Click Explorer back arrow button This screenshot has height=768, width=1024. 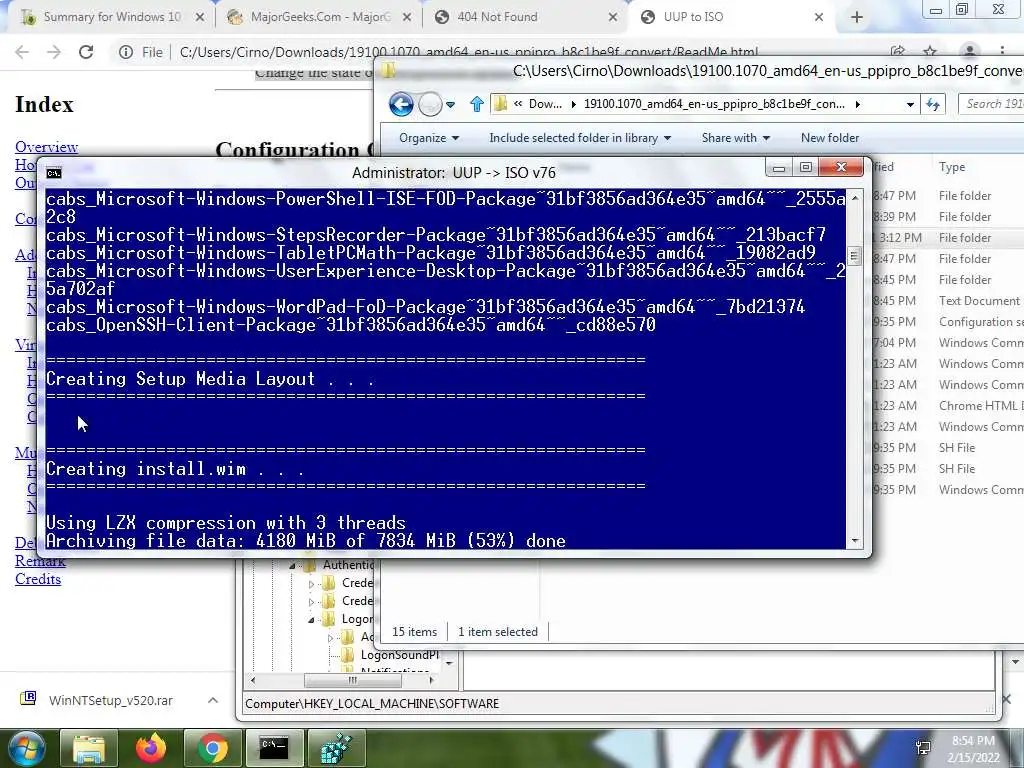click(401, 104)
